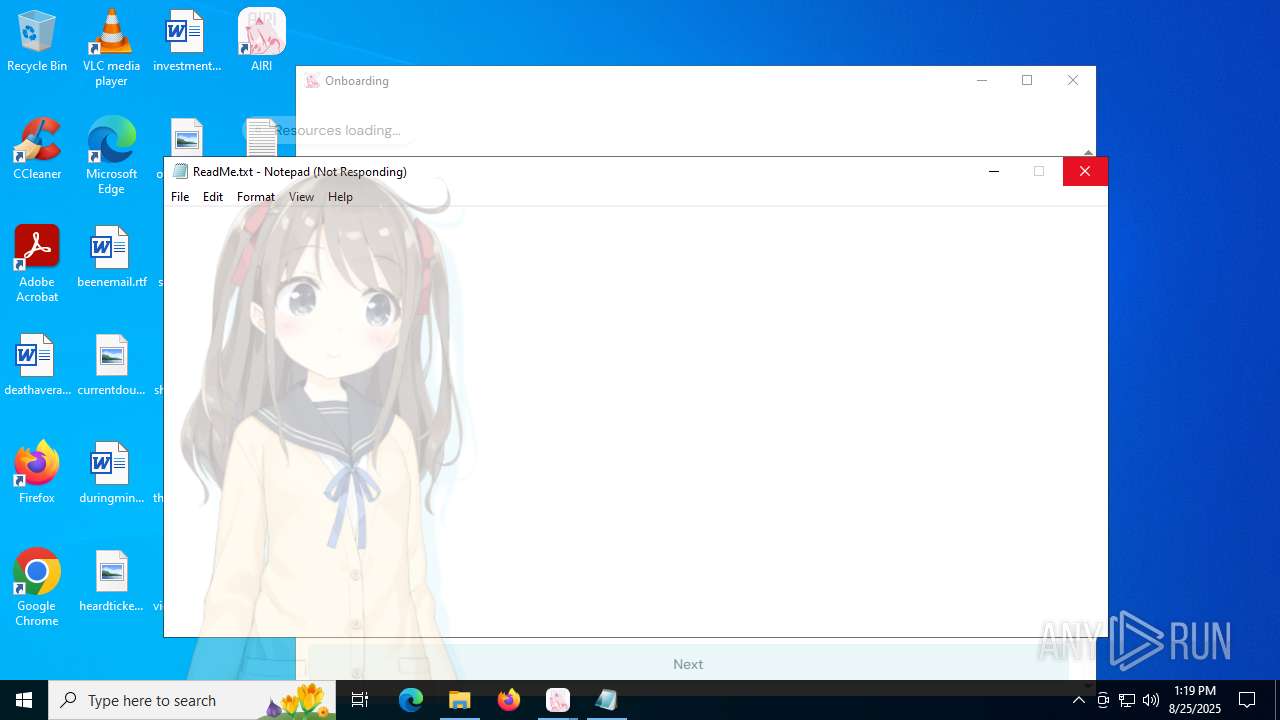1280x720 pixels.
Task: Open the Notepad Help menu
Action: coord(340,197)
